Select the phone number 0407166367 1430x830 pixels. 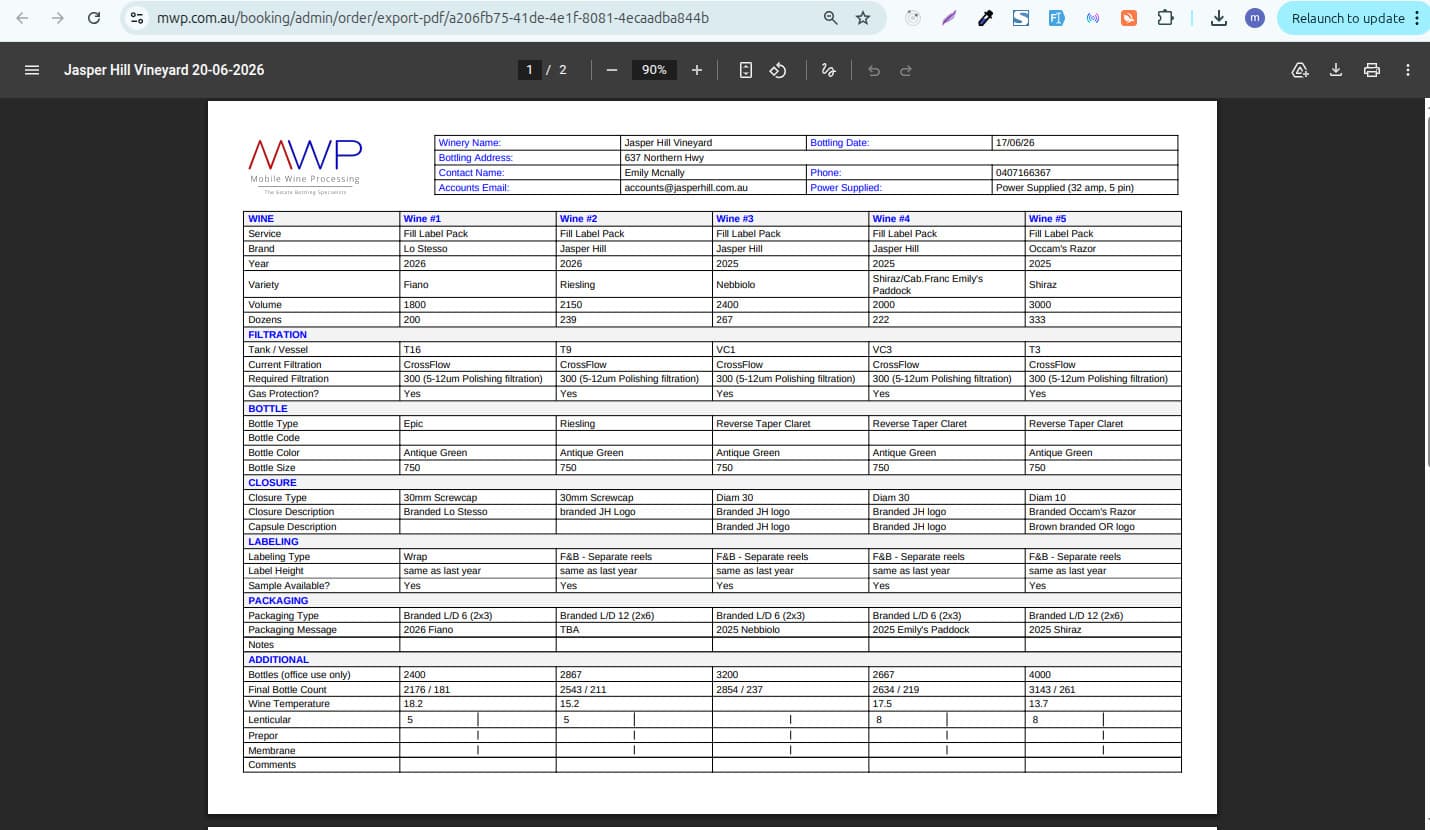[x=1023, y=173]
